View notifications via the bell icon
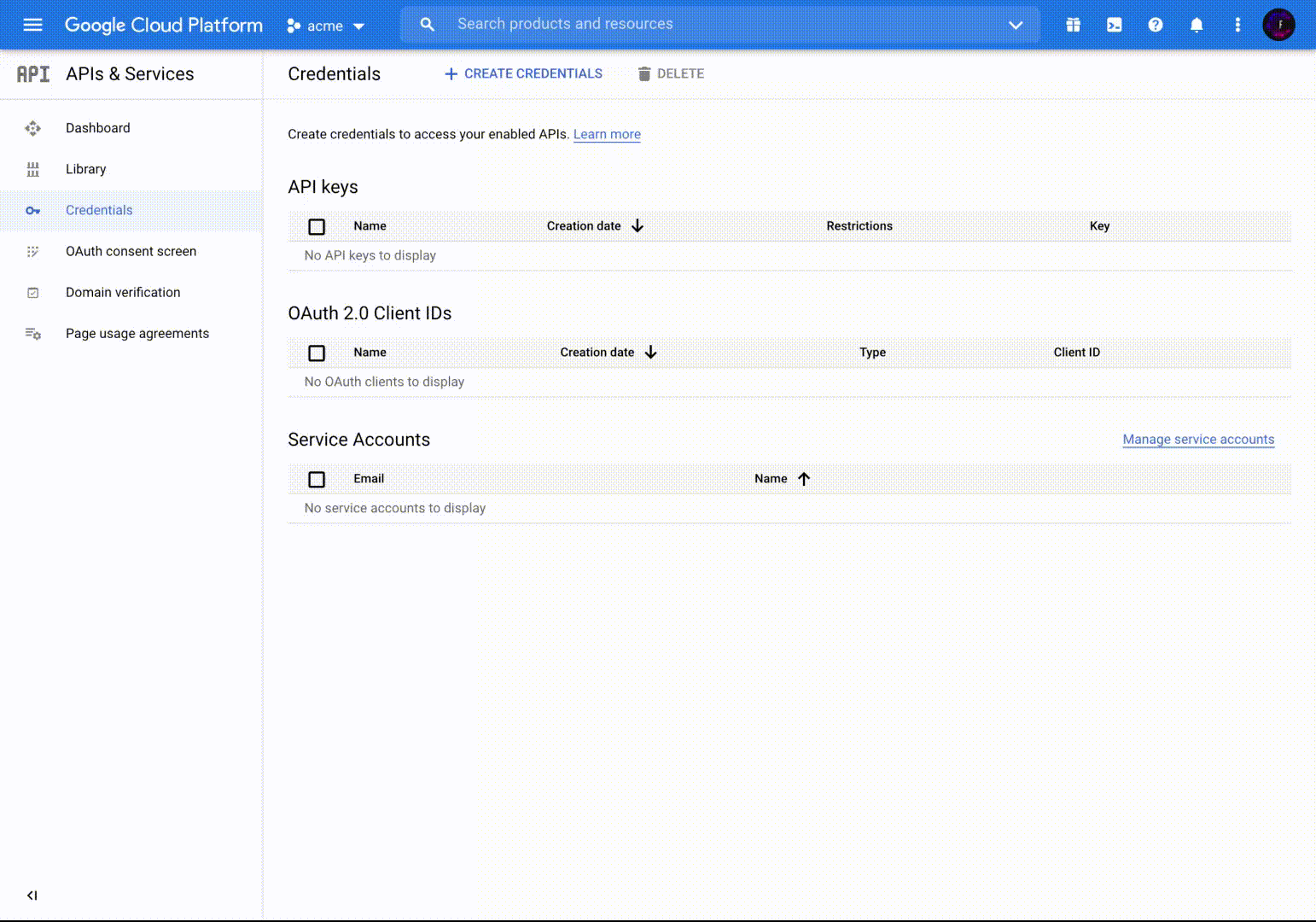This screenshot has width=1316, height=922. pyautogui.click(x=1197, y=24)
